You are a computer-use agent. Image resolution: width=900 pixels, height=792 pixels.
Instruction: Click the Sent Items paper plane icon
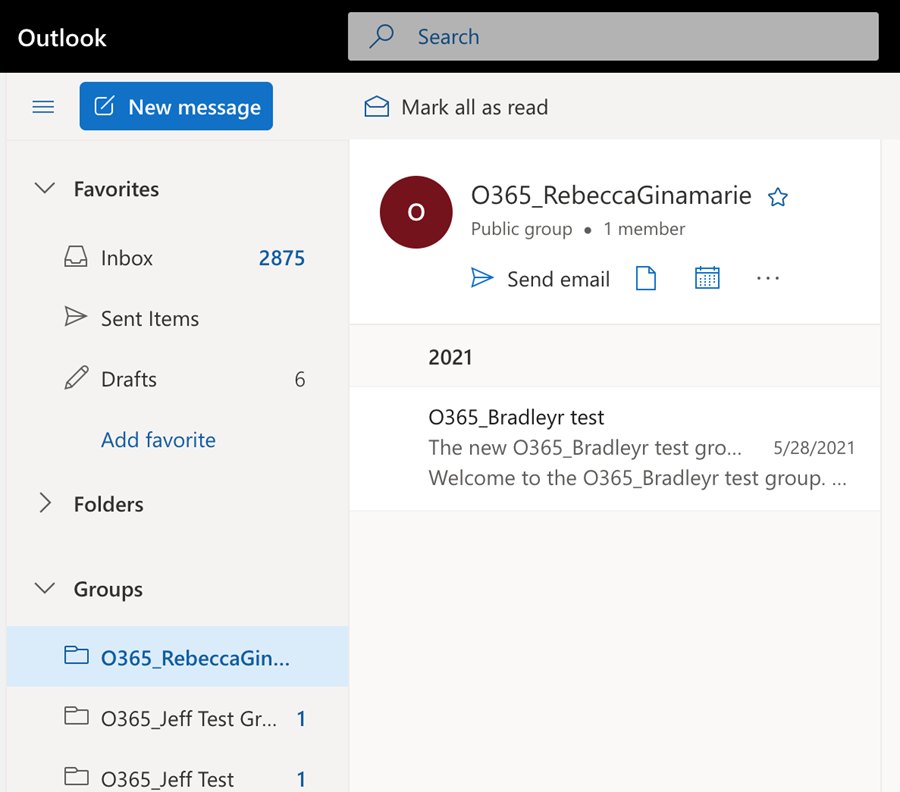(76, 317)
